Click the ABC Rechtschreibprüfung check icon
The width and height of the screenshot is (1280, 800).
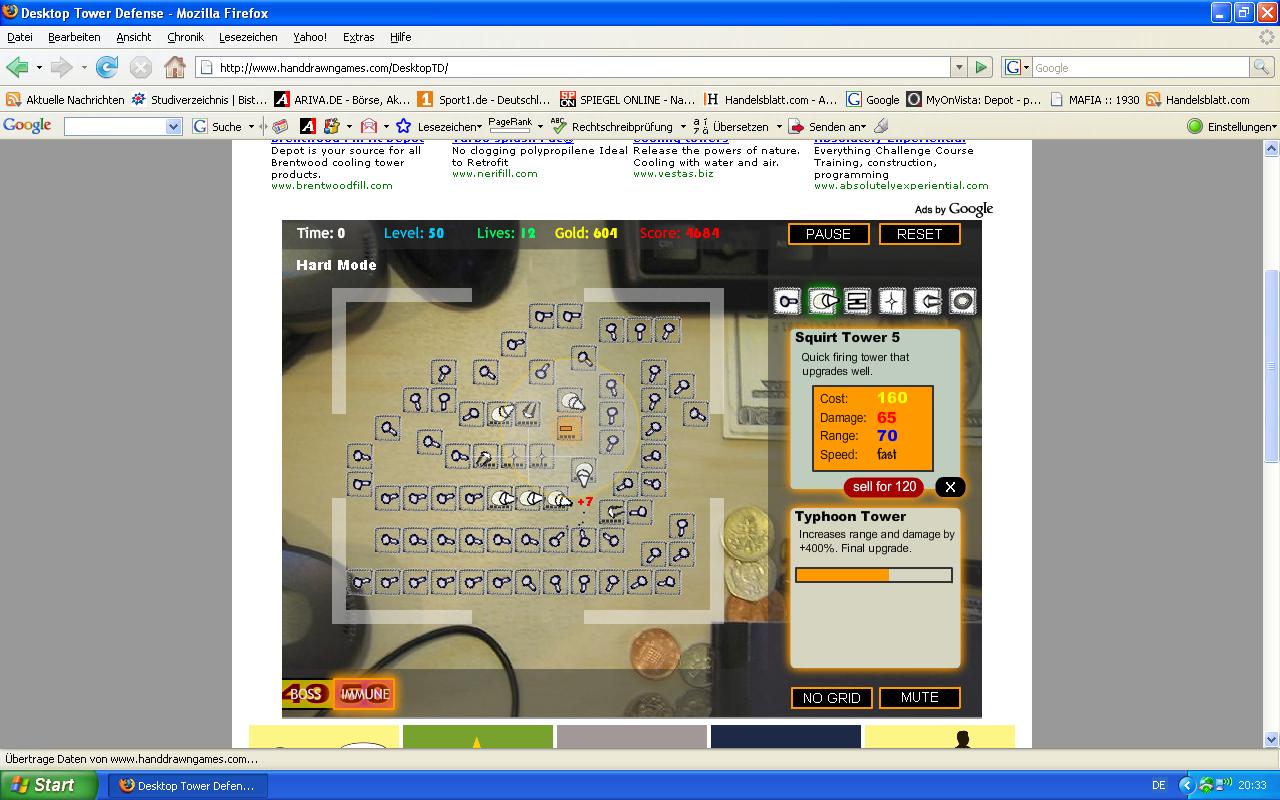click(x=558, y=126)
